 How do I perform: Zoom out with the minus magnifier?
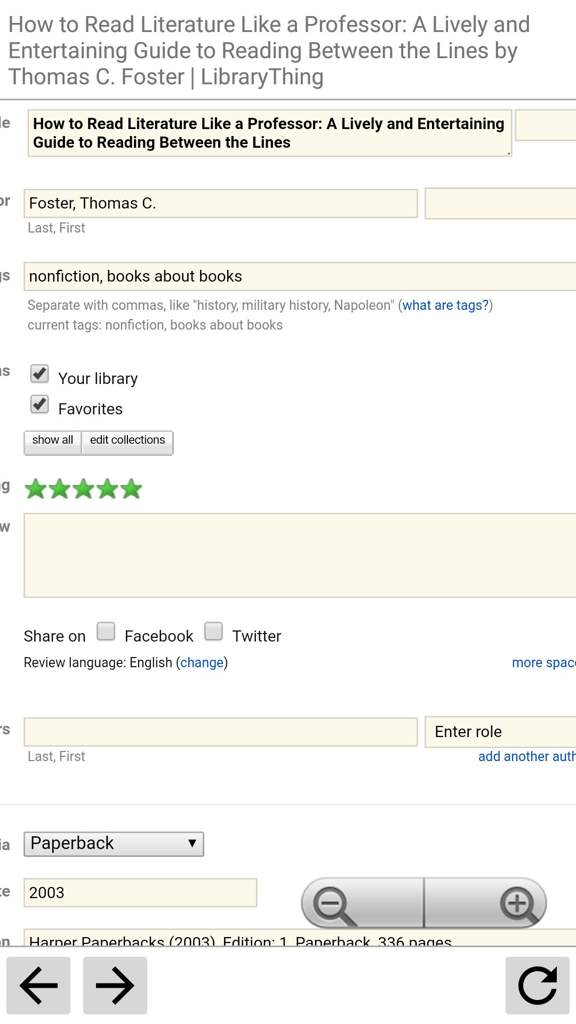[x=362, y=904]
